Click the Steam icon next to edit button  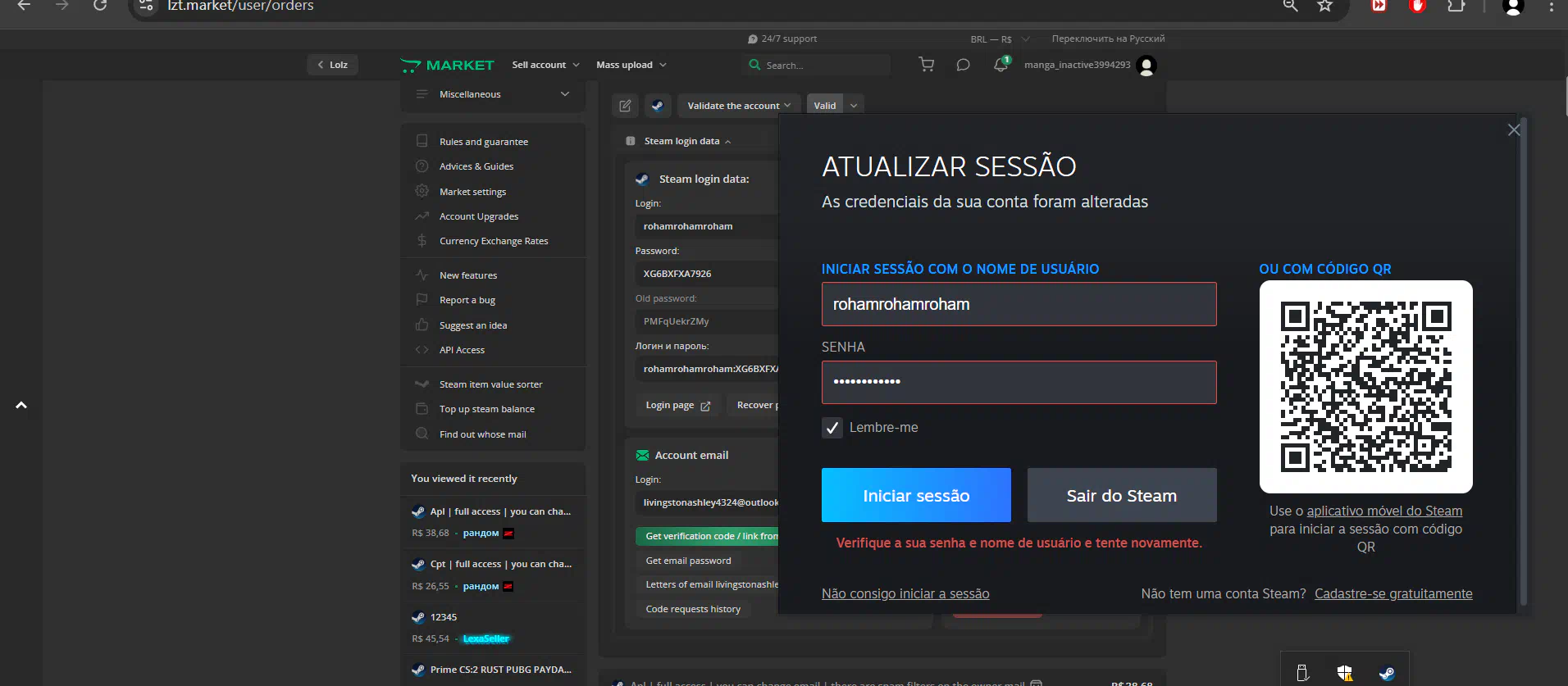[657, 106]
